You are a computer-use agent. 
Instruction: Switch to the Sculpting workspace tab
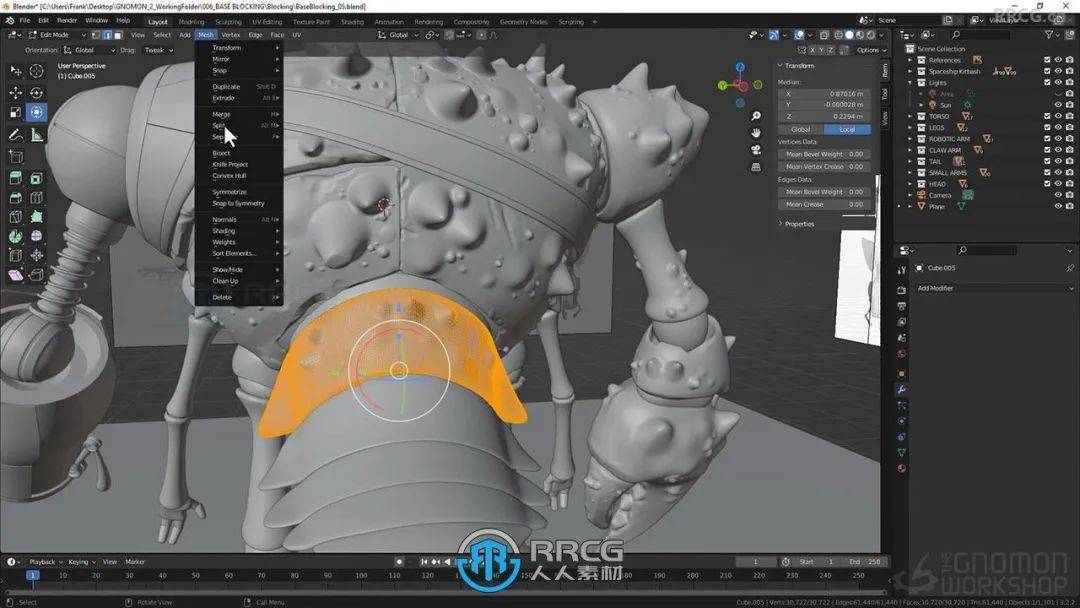tap(230, 20)
